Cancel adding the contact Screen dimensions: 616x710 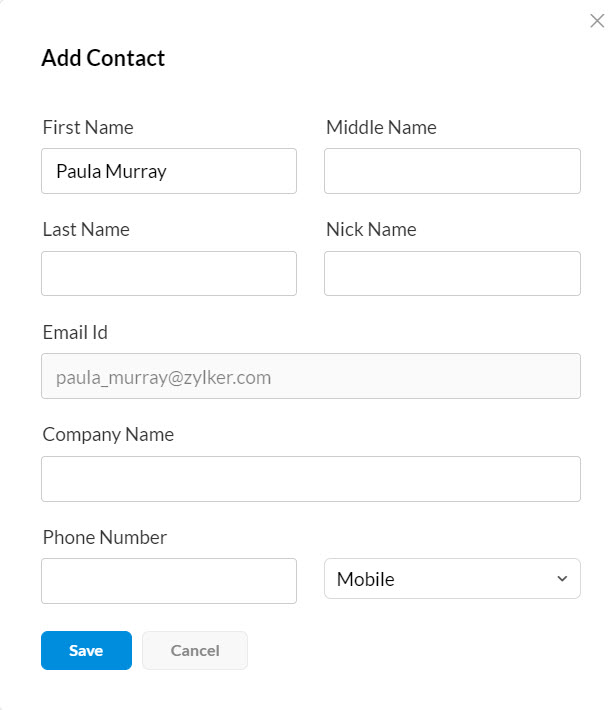click(x=195, y=650)
